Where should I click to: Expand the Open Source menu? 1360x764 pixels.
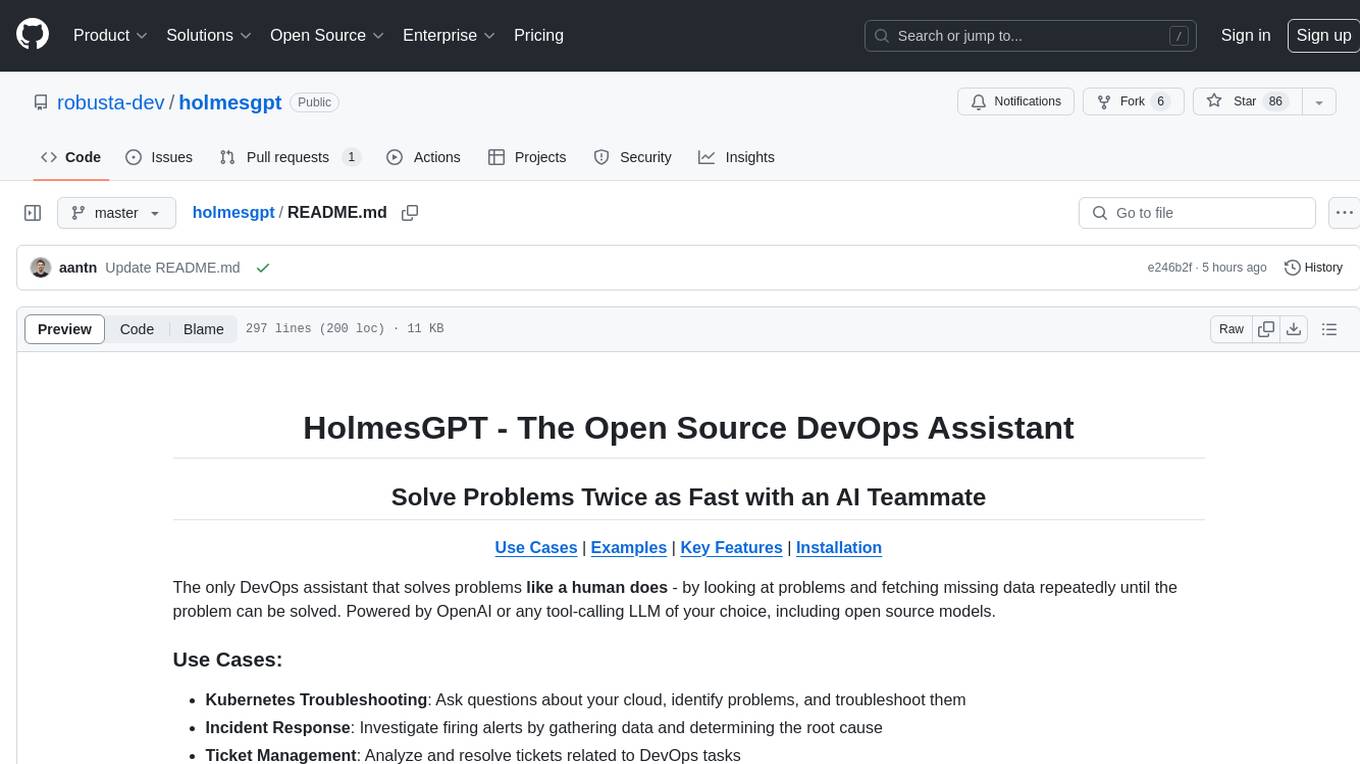coord(327,35)
